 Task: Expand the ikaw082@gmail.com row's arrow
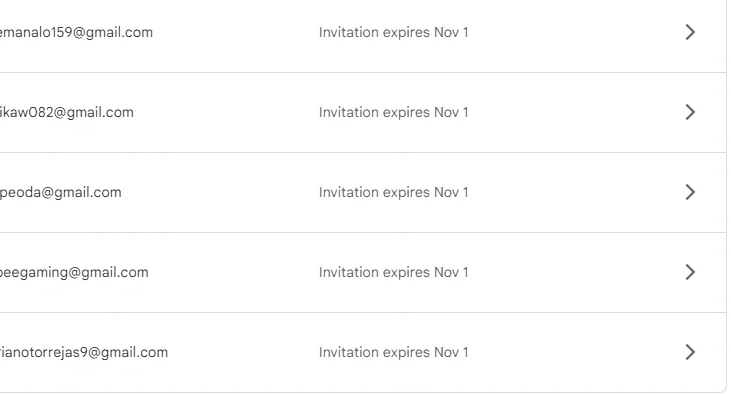(x=690, y=112)
